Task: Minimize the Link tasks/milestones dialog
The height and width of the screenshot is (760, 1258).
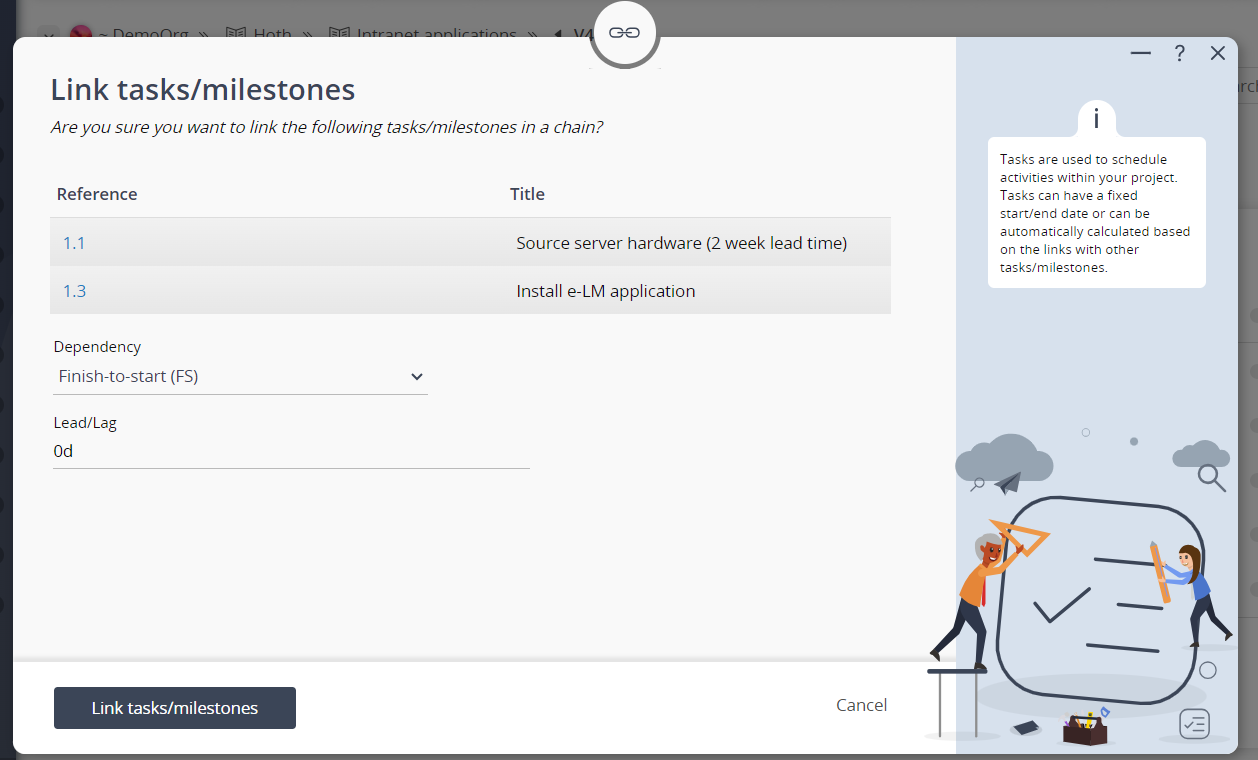Action: click(x=1141, y=54)
